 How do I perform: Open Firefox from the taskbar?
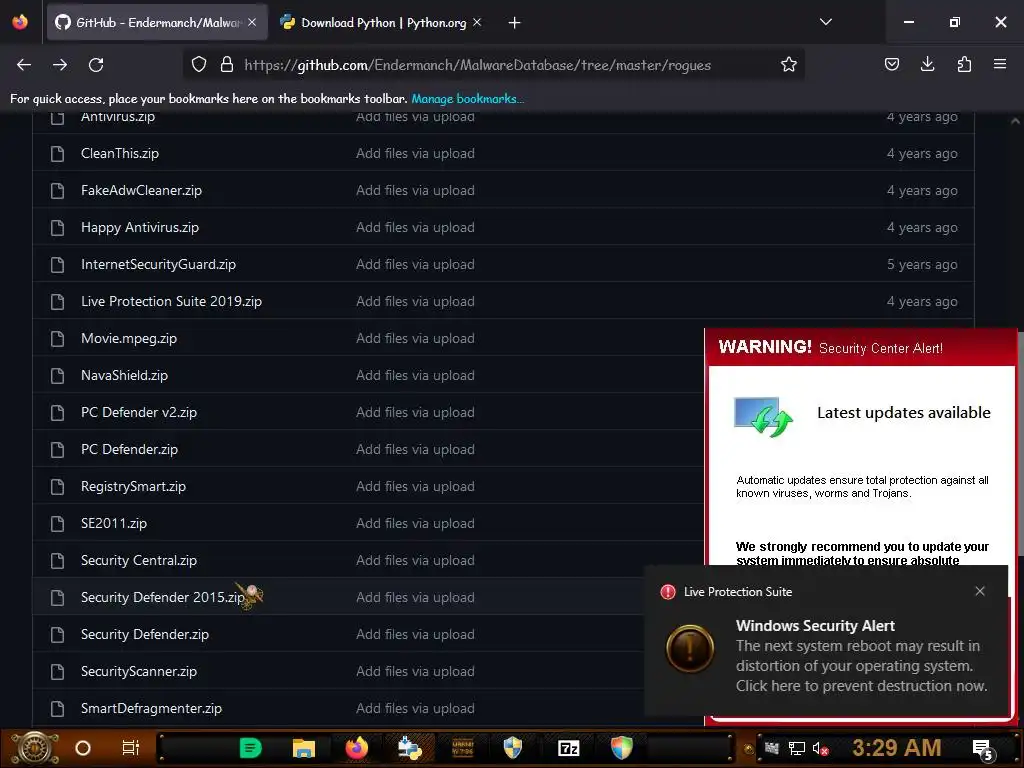tap(357, 748)
